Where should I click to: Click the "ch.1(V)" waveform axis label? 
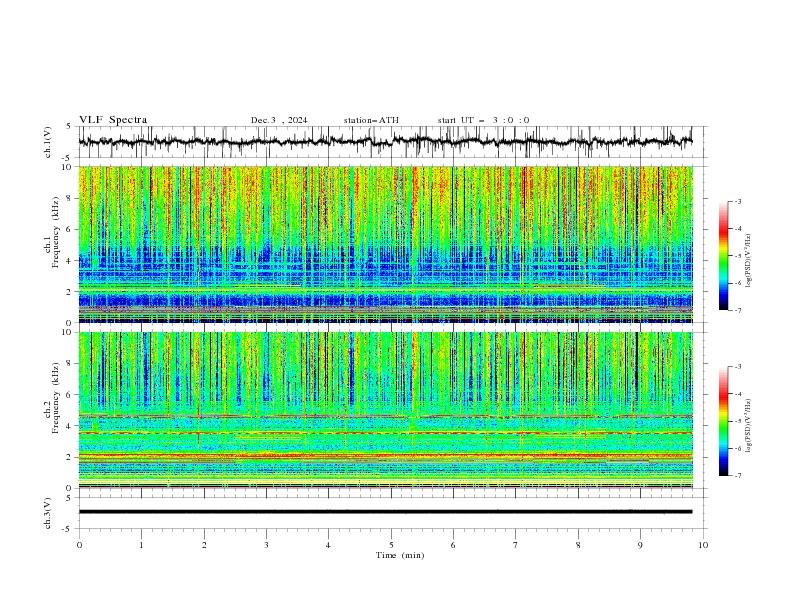48,142
